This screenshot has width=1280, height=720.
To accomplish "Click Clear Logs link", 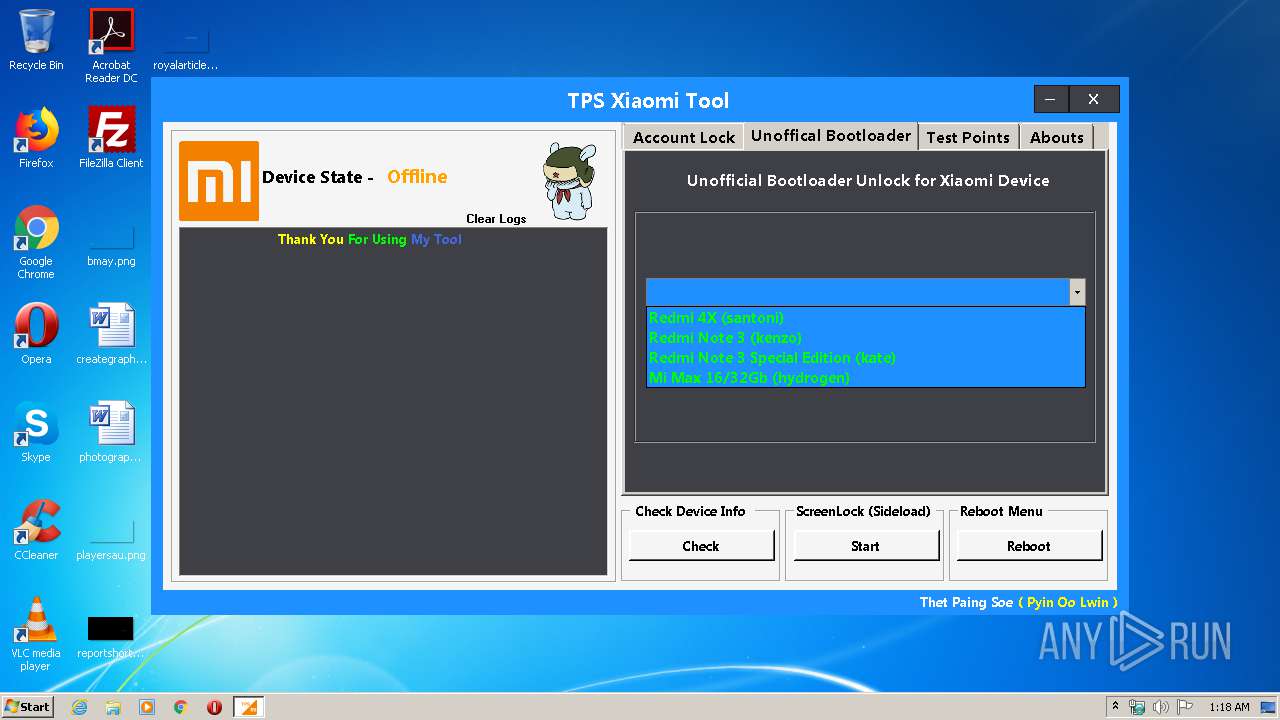I will click(496, 219).
